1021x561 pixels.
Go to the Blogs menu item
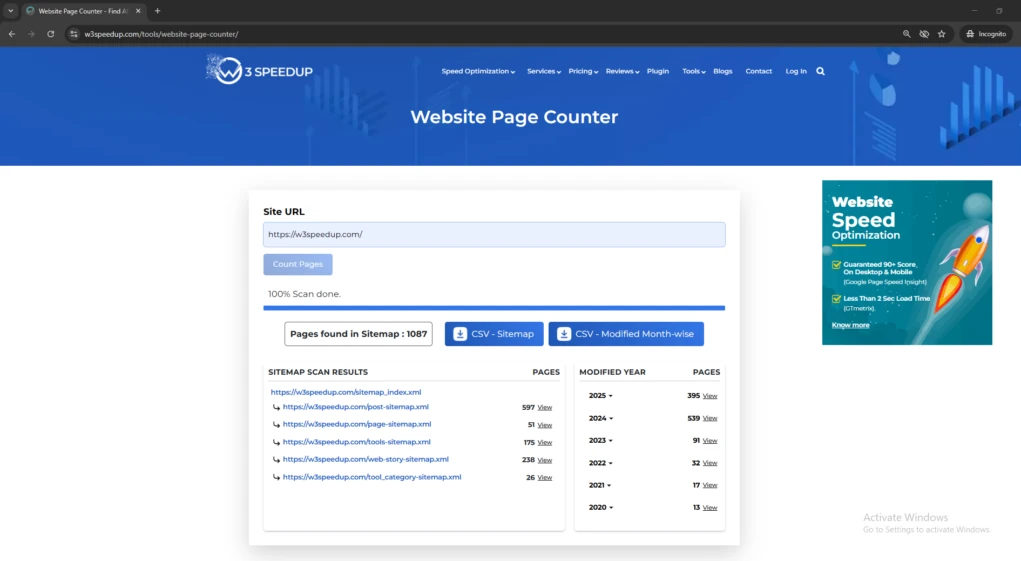point(722,72)
